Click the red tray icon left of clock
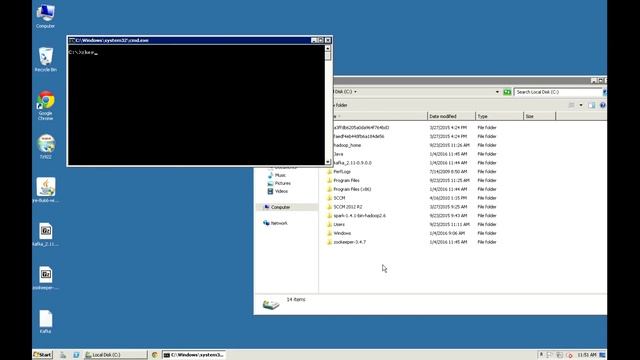 tap(569, 355)
